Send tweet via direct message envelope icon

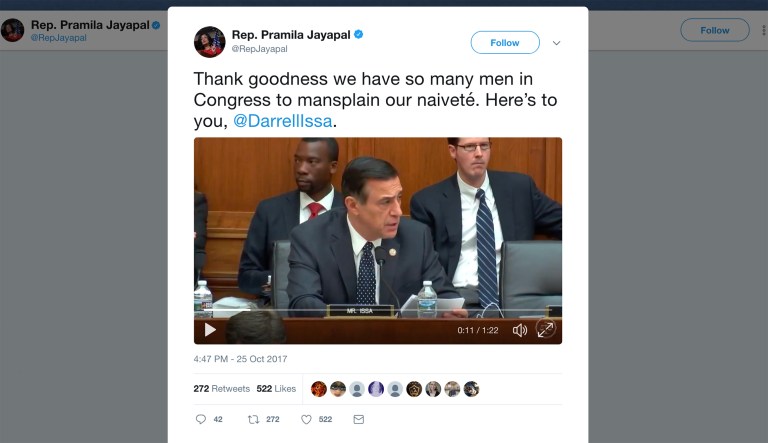[x=359, y=420]
